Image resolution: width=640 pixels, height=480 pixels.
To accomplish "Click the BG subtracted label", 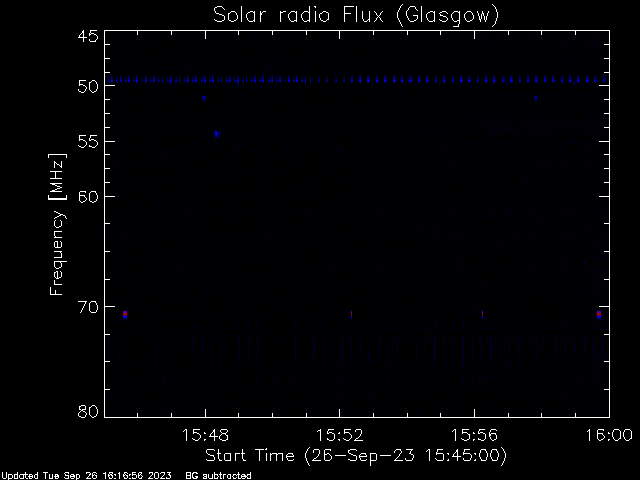I will click(x=218, y=476).
